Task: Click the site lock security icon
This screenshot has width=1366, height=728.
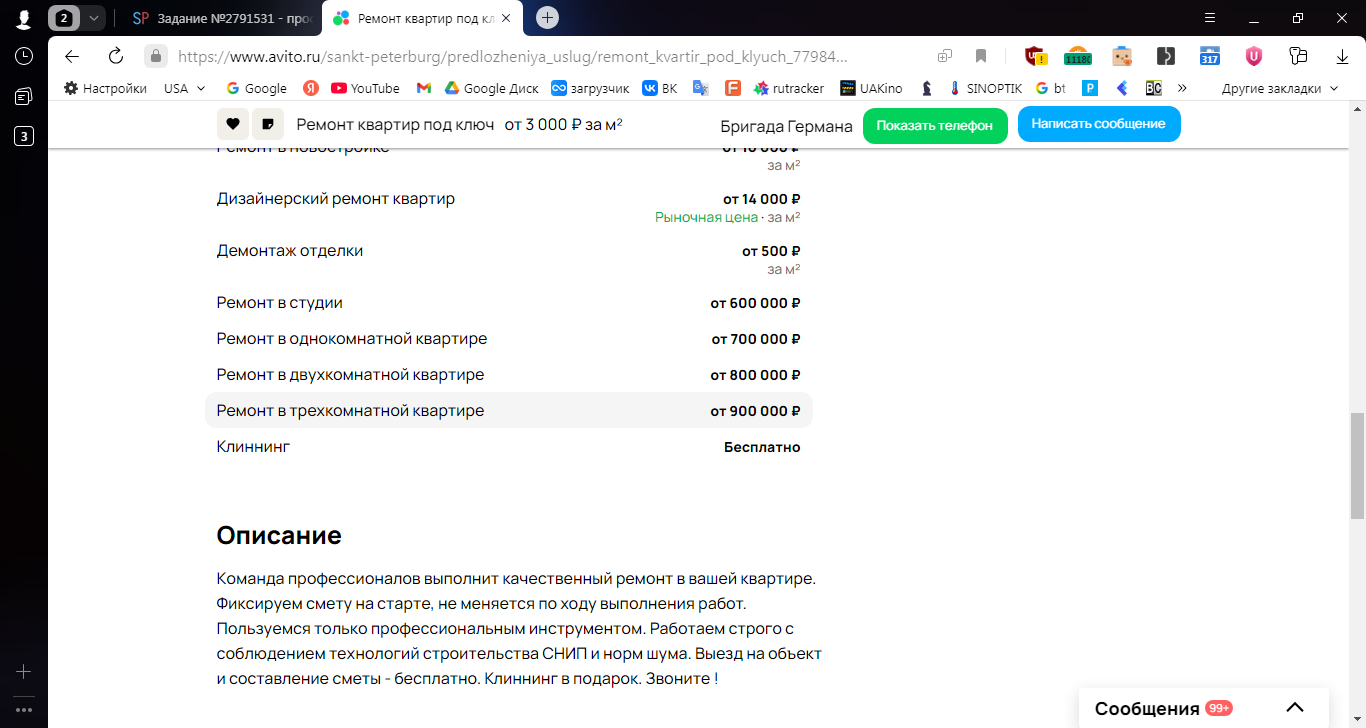Action: pos(155,56)
